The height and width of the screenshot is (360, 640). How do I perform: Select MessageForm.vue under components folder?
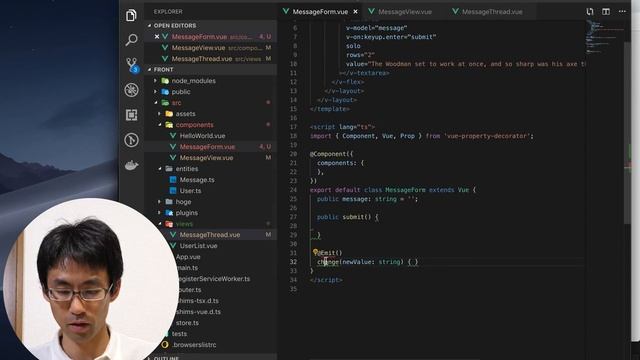210,147
